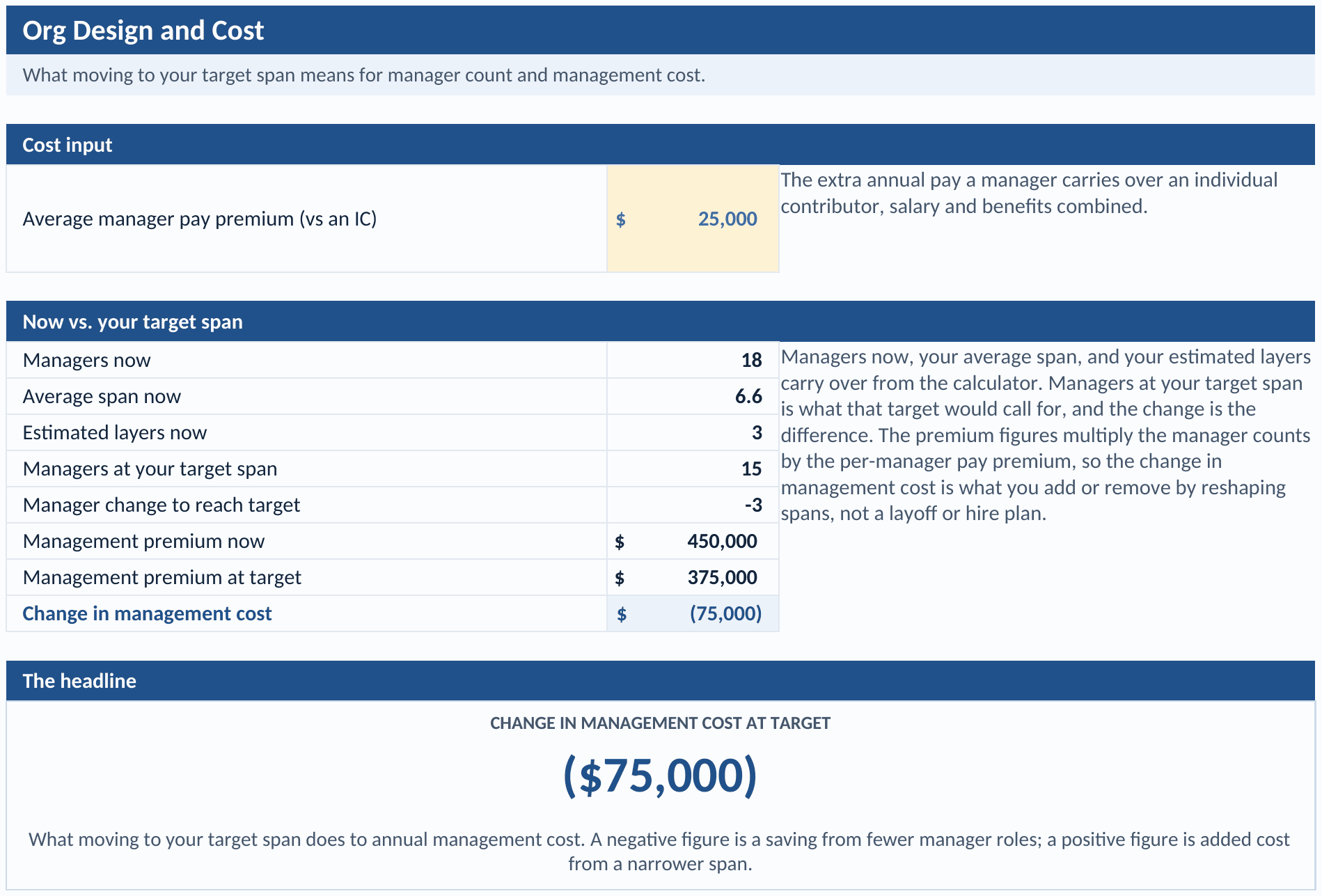This screenshot has width=1322, height=896.
Task: Click the explanation starting 'Managers now, your average span'
Action: (1046, 435)
